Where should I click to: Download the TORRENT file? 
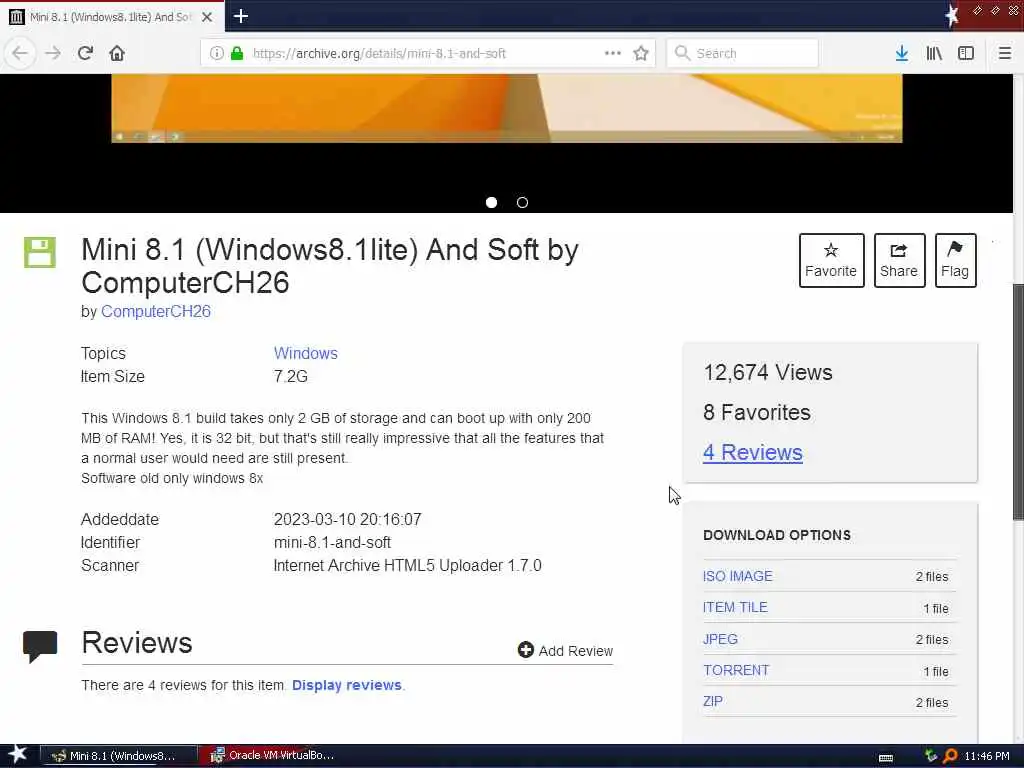736,670
